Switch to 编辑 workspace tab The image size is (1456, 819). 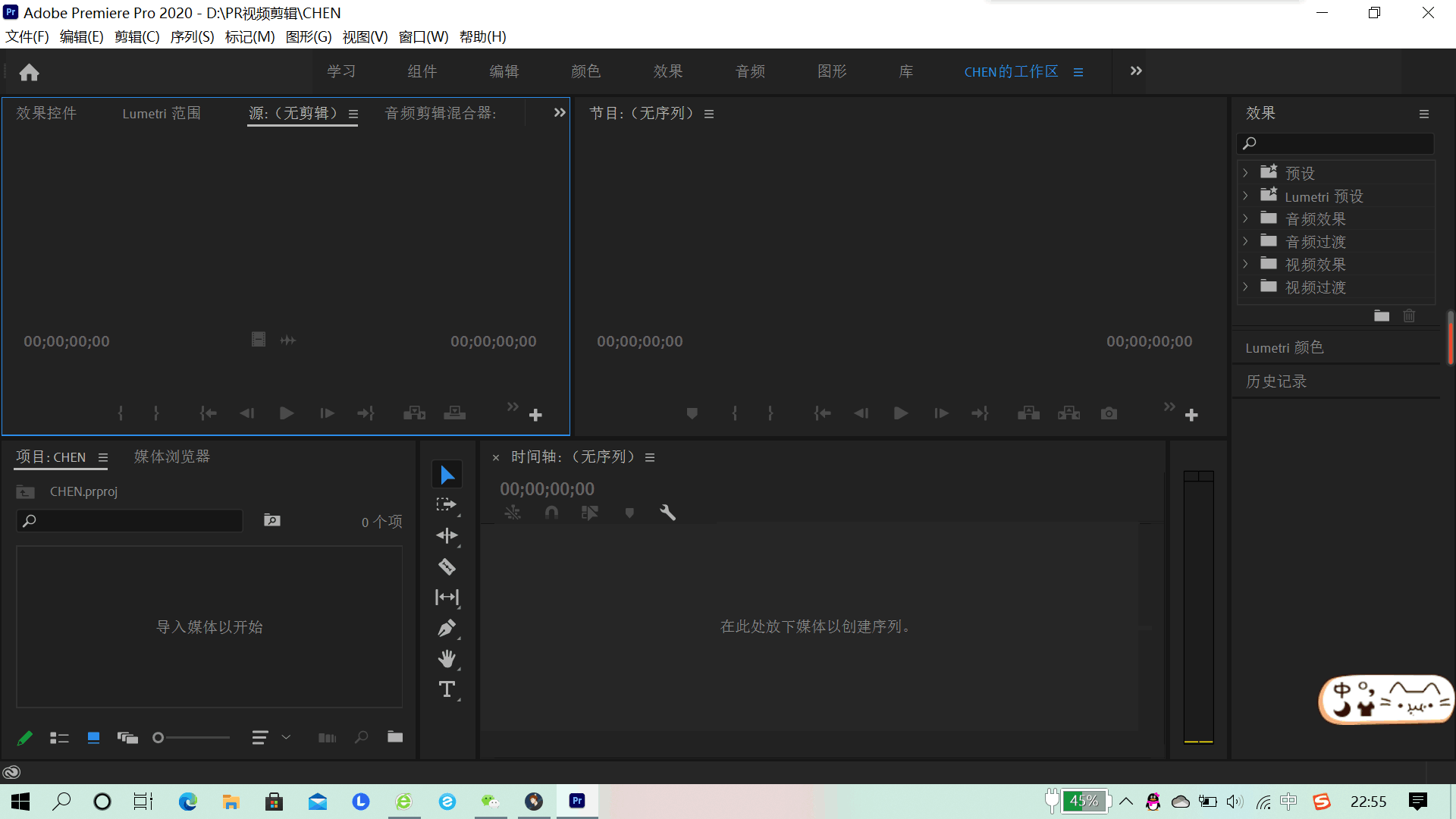(x=504, y=71)
